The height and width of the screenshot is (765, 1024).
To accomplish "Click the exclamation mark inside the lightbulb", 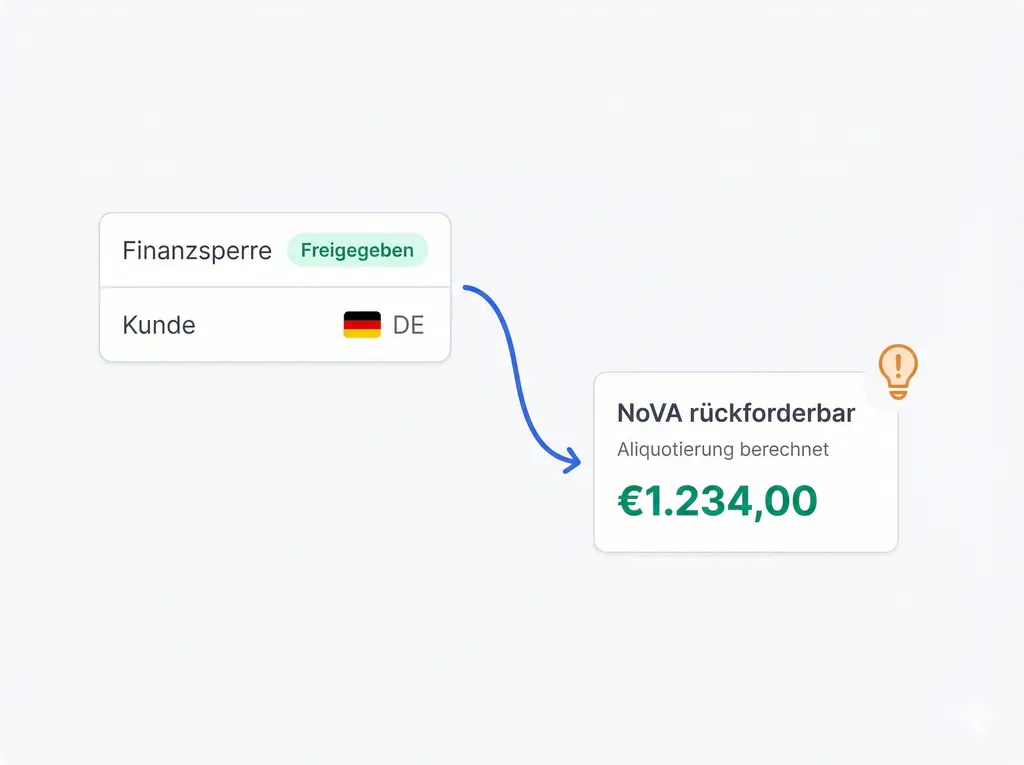I will click(898, 362).
